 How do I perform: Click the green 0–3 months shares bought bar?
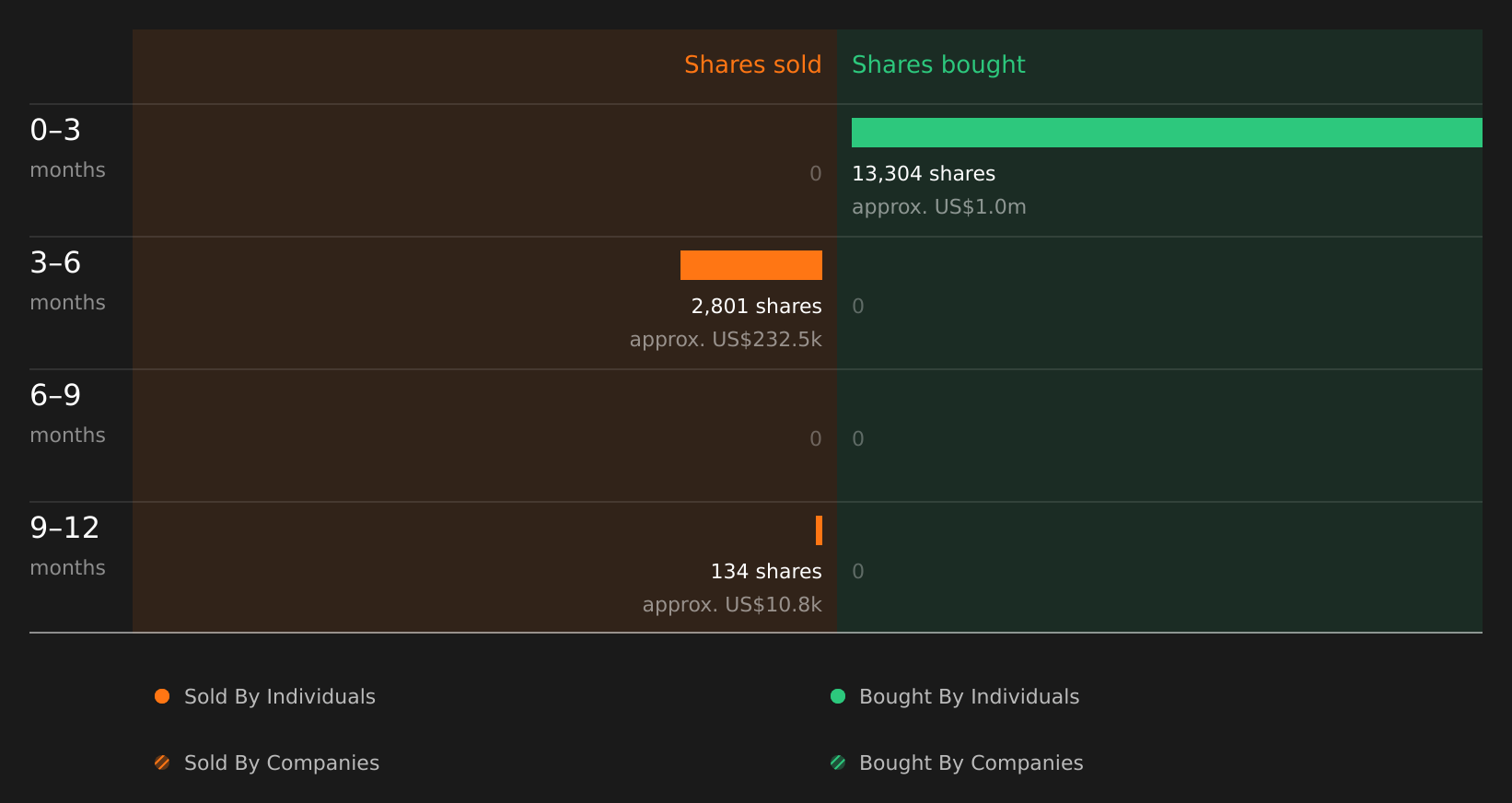pos(1167,133)
